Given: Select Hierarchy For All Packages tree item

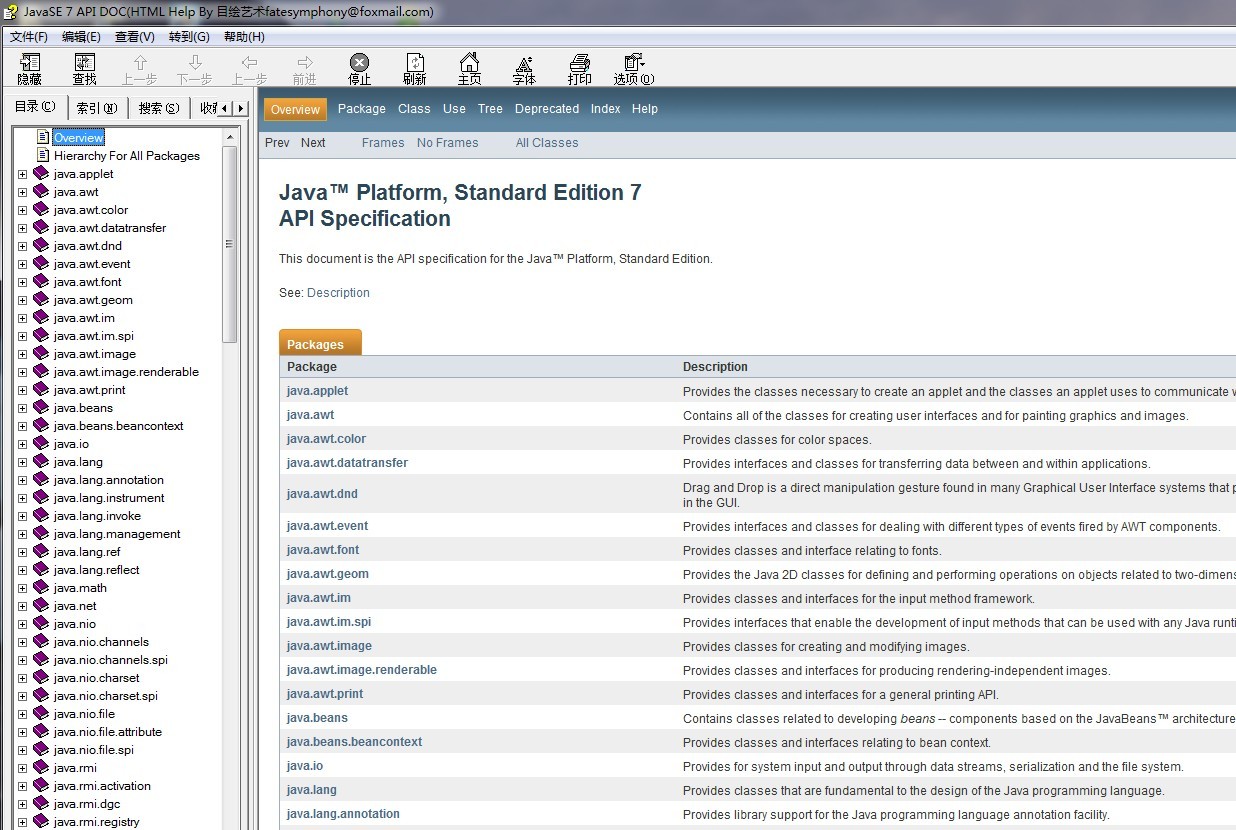Looking at the screenshot, I should click(127, 156).
